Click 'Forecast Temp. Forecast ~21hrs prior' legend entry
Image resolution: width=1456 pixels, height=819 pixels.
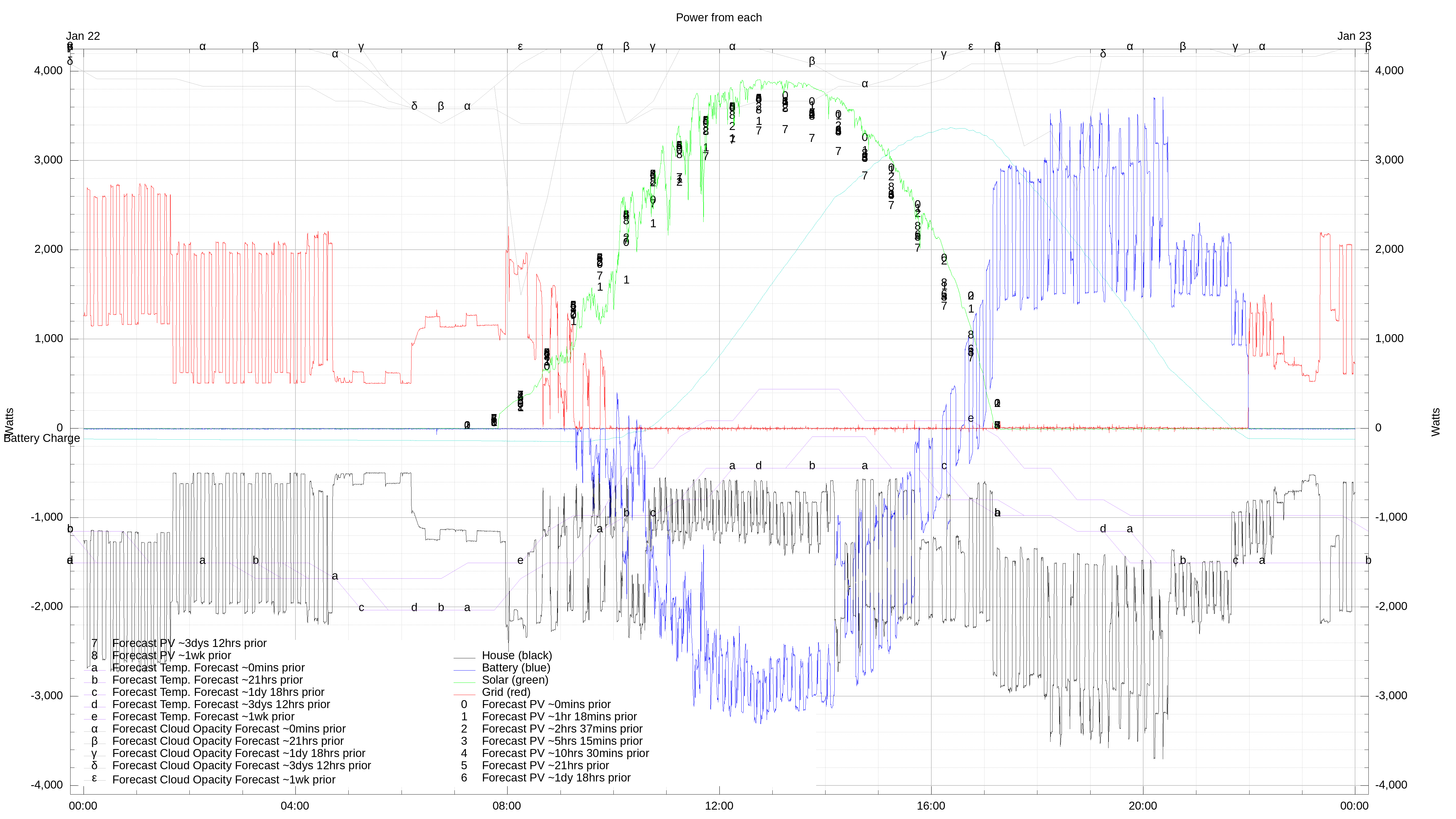pos(207,680)
